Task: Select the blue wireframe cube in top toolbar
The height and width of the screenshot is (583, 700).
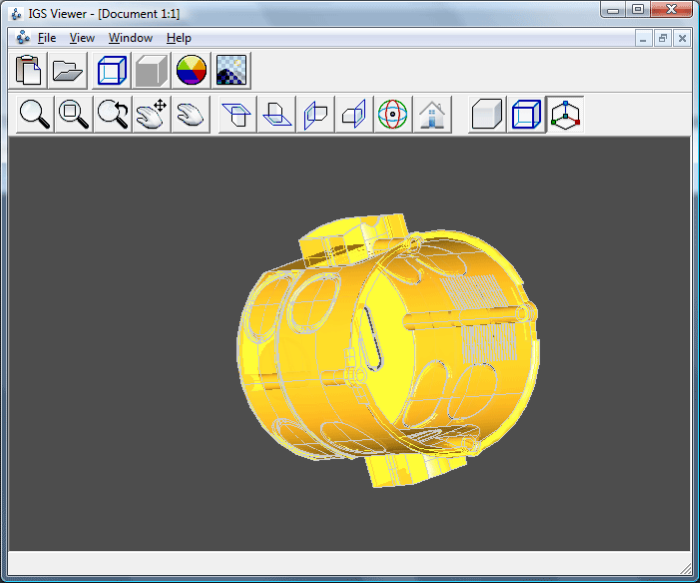Action: tap(112, 70)
